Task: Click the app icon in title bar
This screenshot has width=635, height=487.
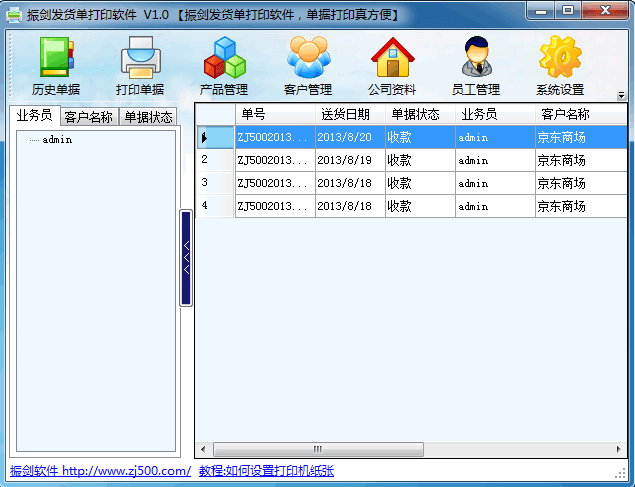Action: pos(14,12)
